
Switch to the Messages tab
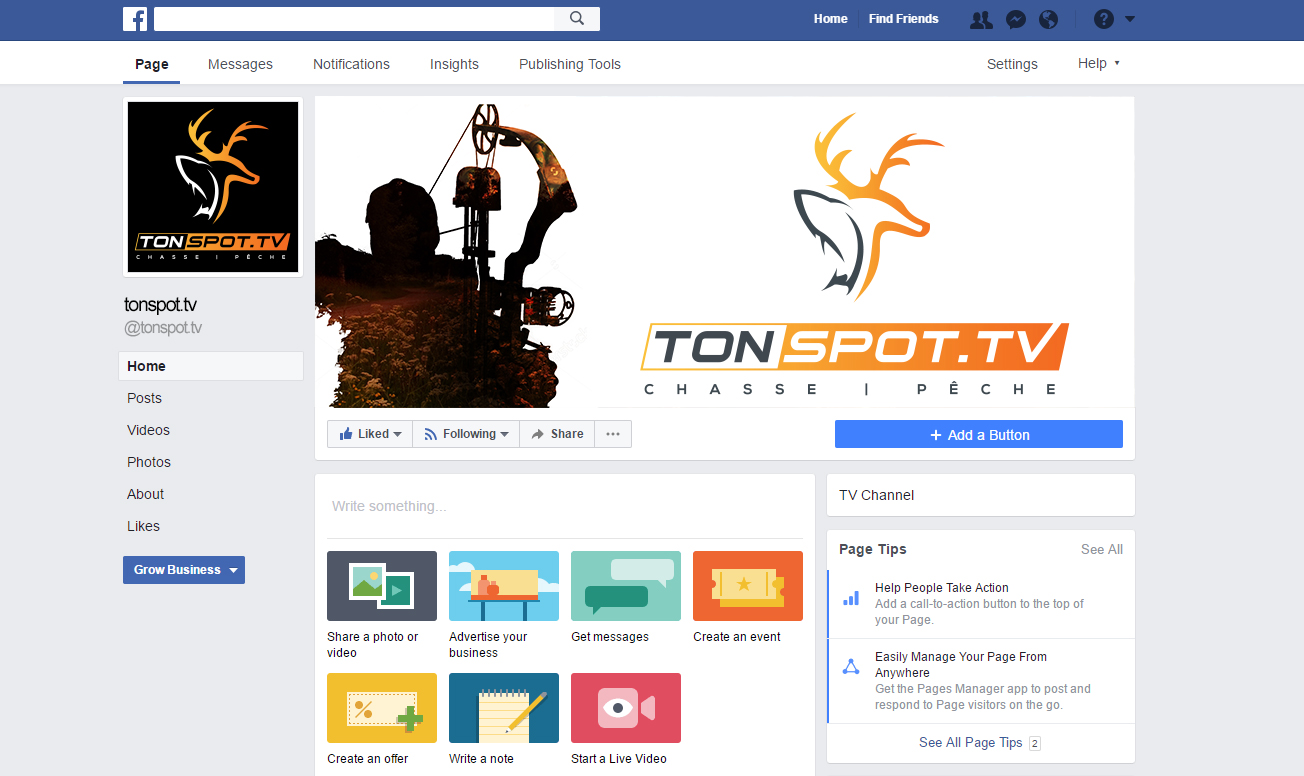(x=240, y=64)
